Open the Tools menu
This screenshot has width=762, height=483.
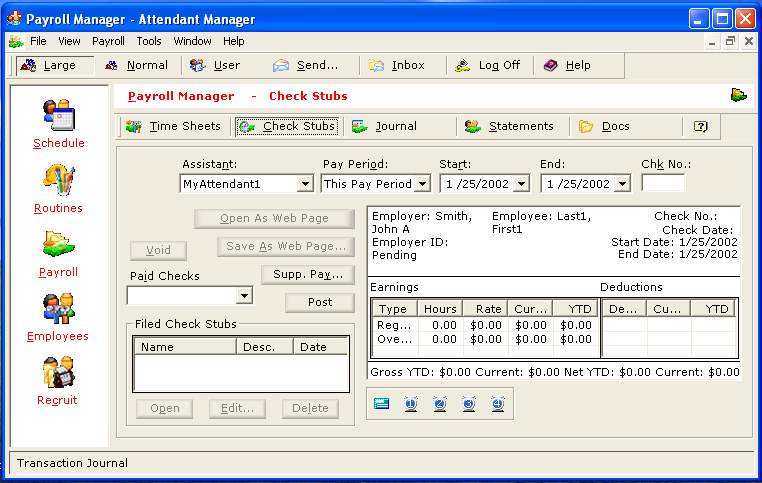tap(149, 41)
